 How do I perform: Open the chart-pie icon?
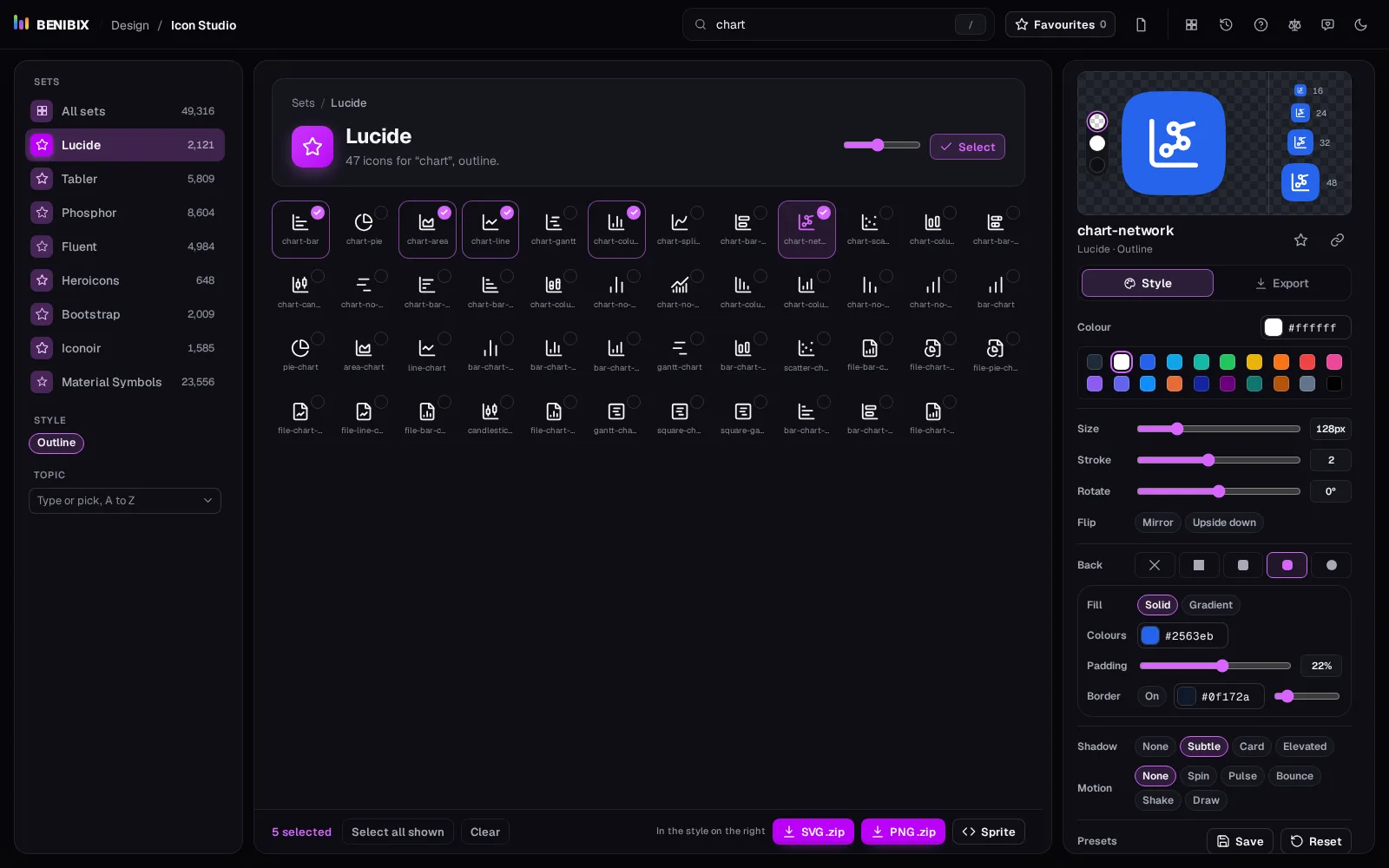(364, 229)
